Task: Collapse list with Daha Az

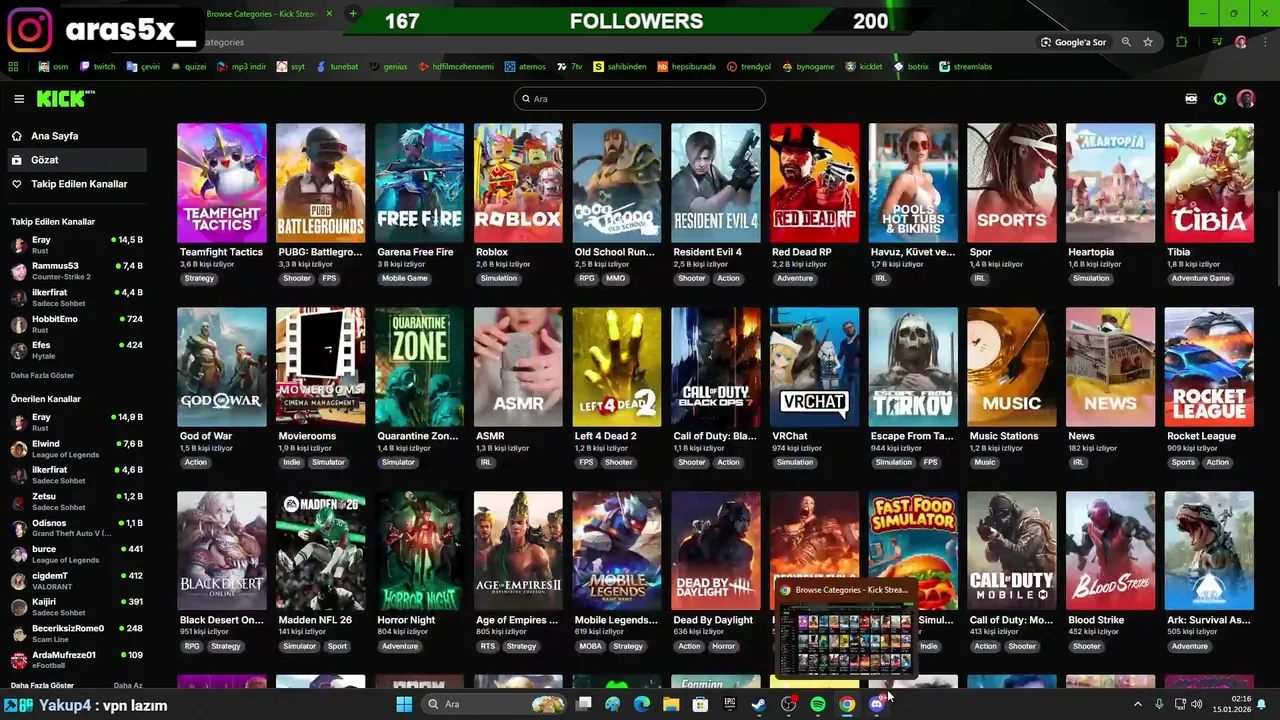Action: (128, 685)
